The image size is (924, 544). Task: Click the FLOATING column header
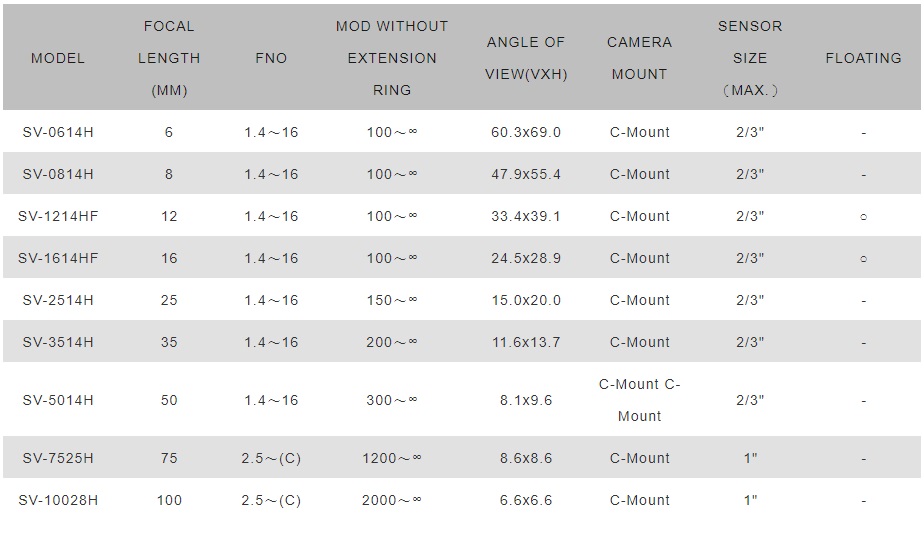point(863,58)
